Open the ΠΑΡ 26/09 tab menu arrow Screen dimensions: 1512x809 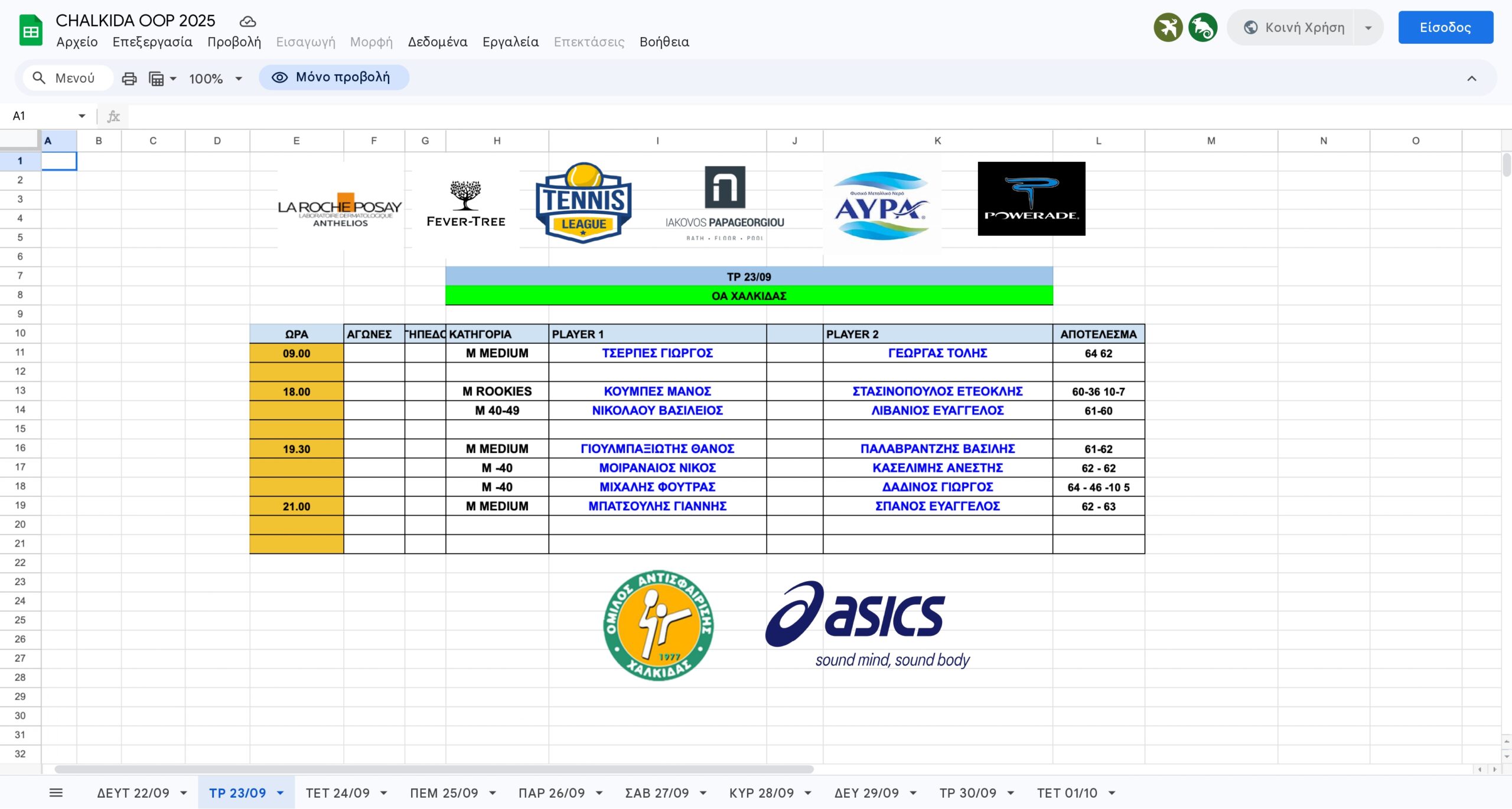point(599,793)
